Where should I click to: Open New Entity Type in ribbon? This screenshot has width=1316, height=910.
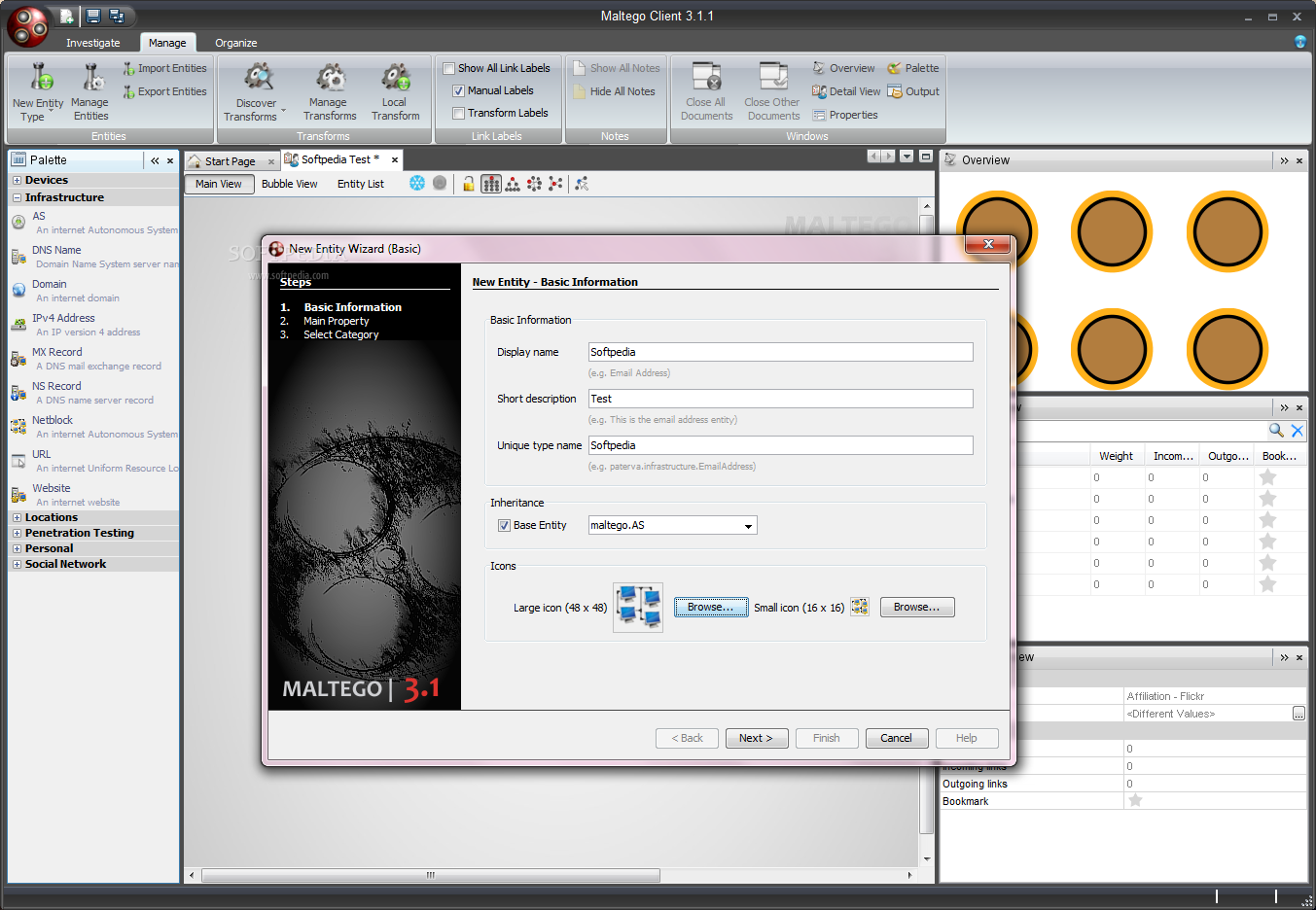click(x=38, y=91)
